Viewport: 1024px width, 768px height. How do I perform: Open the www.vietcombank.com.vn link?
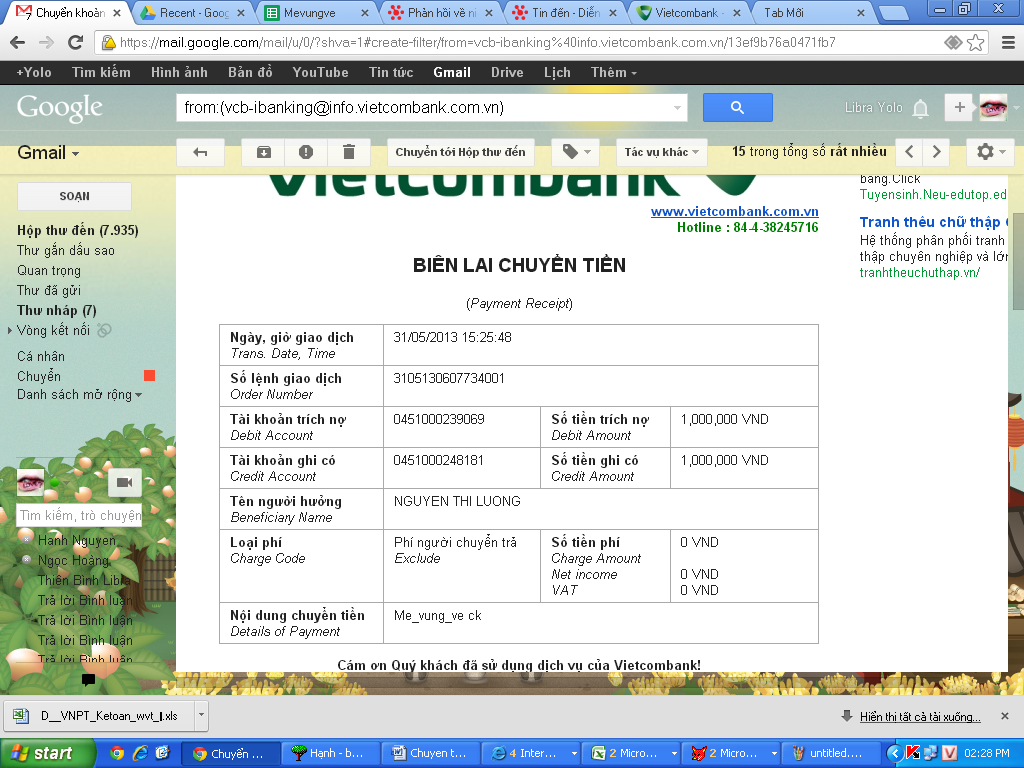point(734,211)
